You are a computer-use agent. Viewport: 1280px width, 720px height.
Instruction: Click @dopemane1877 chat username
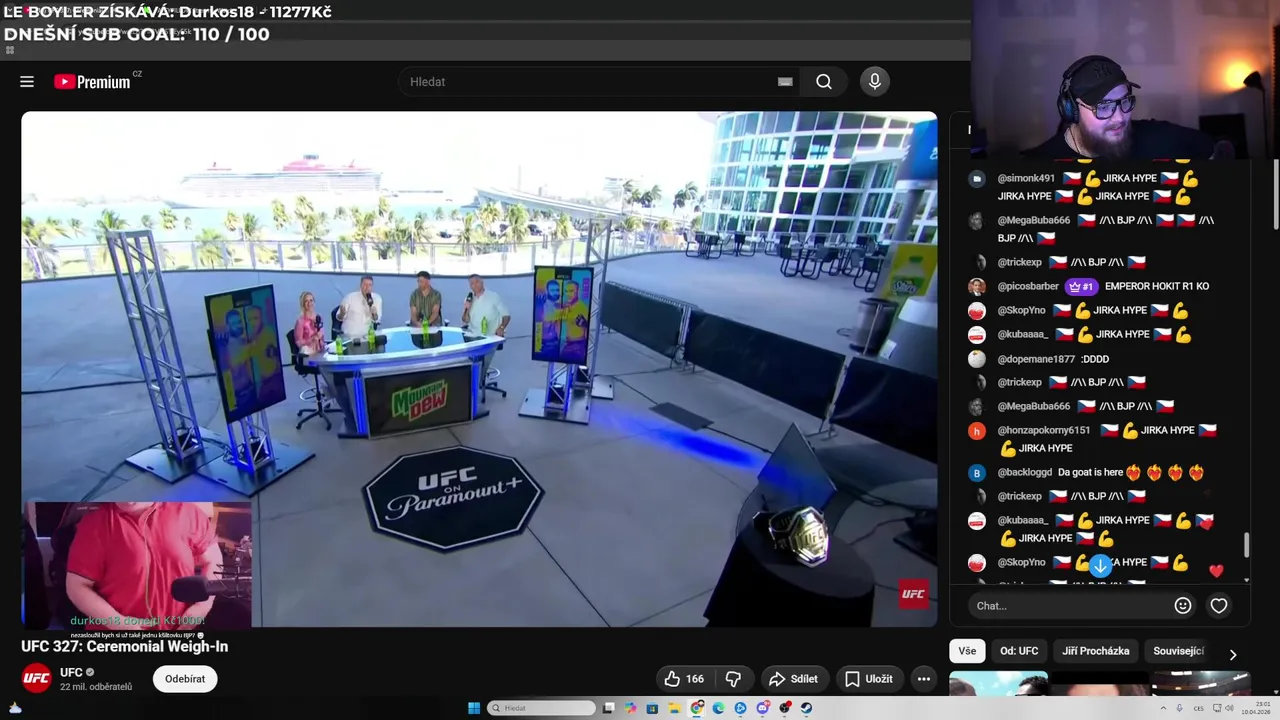point(1036,359)
